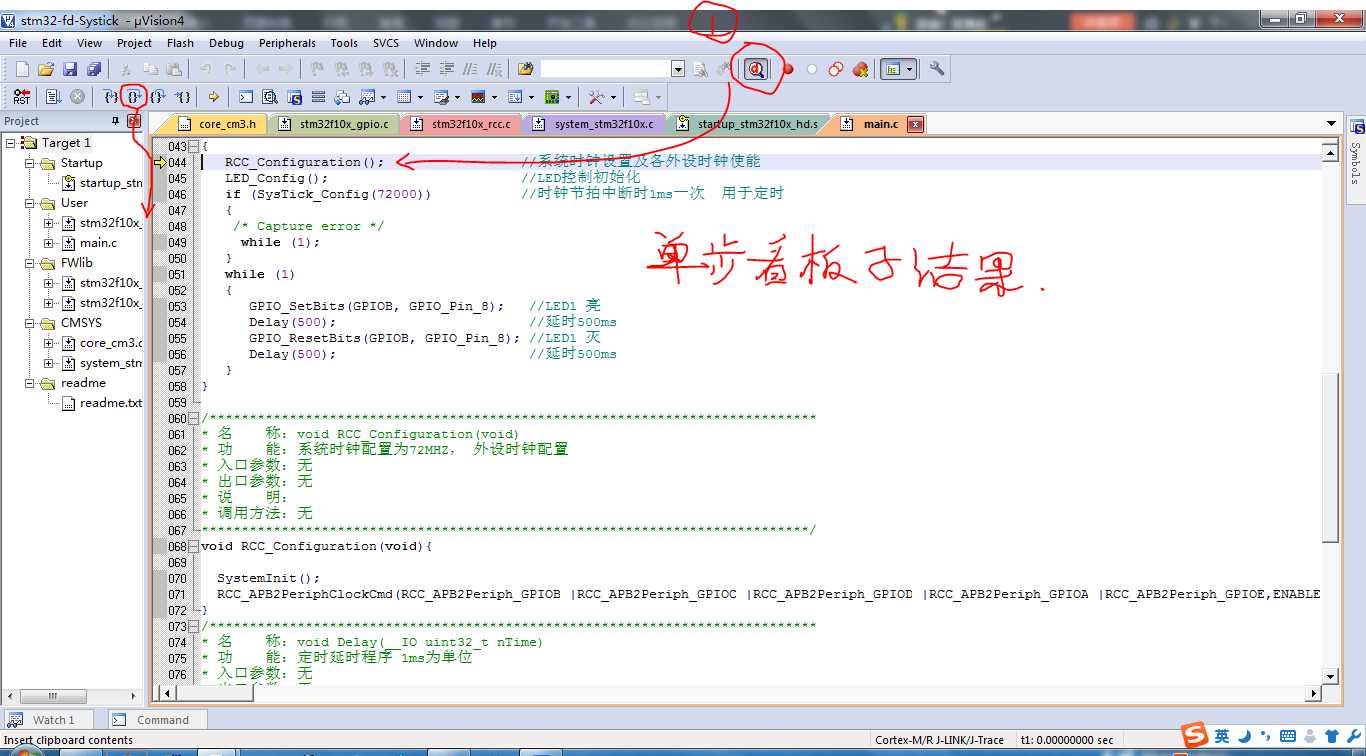This screenshot has height=756, width=1366.
Task: Click the editor horizontal scrollbar right arrow
Action: tap(1313, 694)
